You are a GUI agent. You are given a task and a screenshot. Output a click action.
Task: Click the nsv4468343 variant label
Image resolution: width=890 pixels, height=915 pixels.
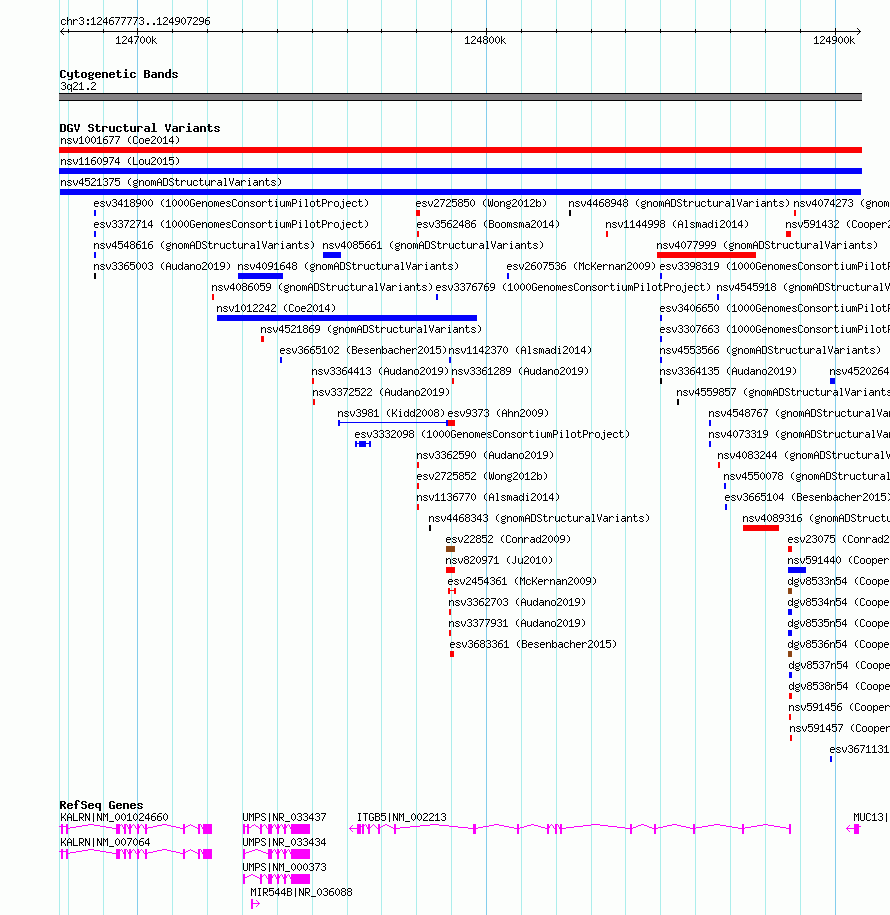[x=539, y=518]
